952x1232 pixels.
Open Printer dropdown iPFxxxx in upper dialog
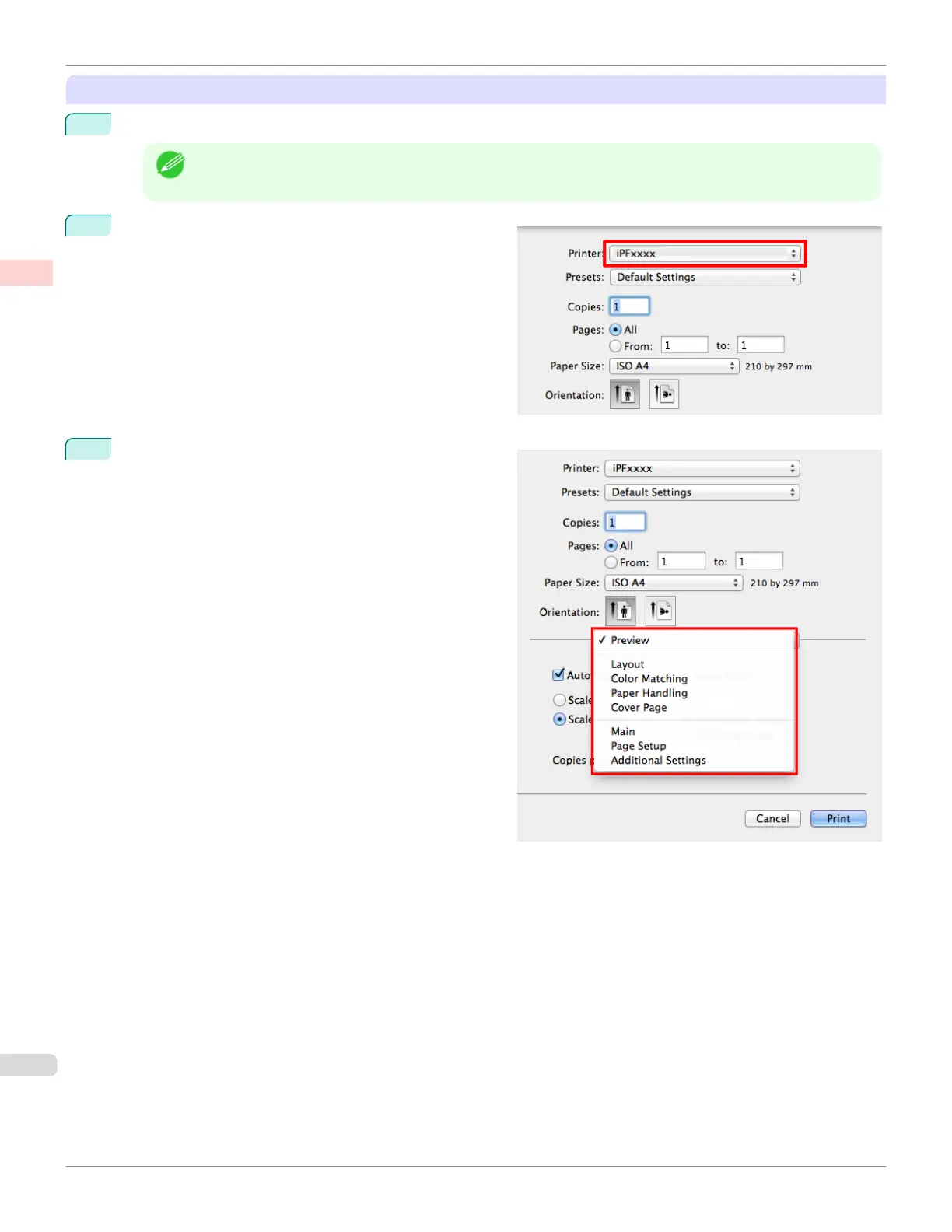pyautogui.click(x=705, y=254)
